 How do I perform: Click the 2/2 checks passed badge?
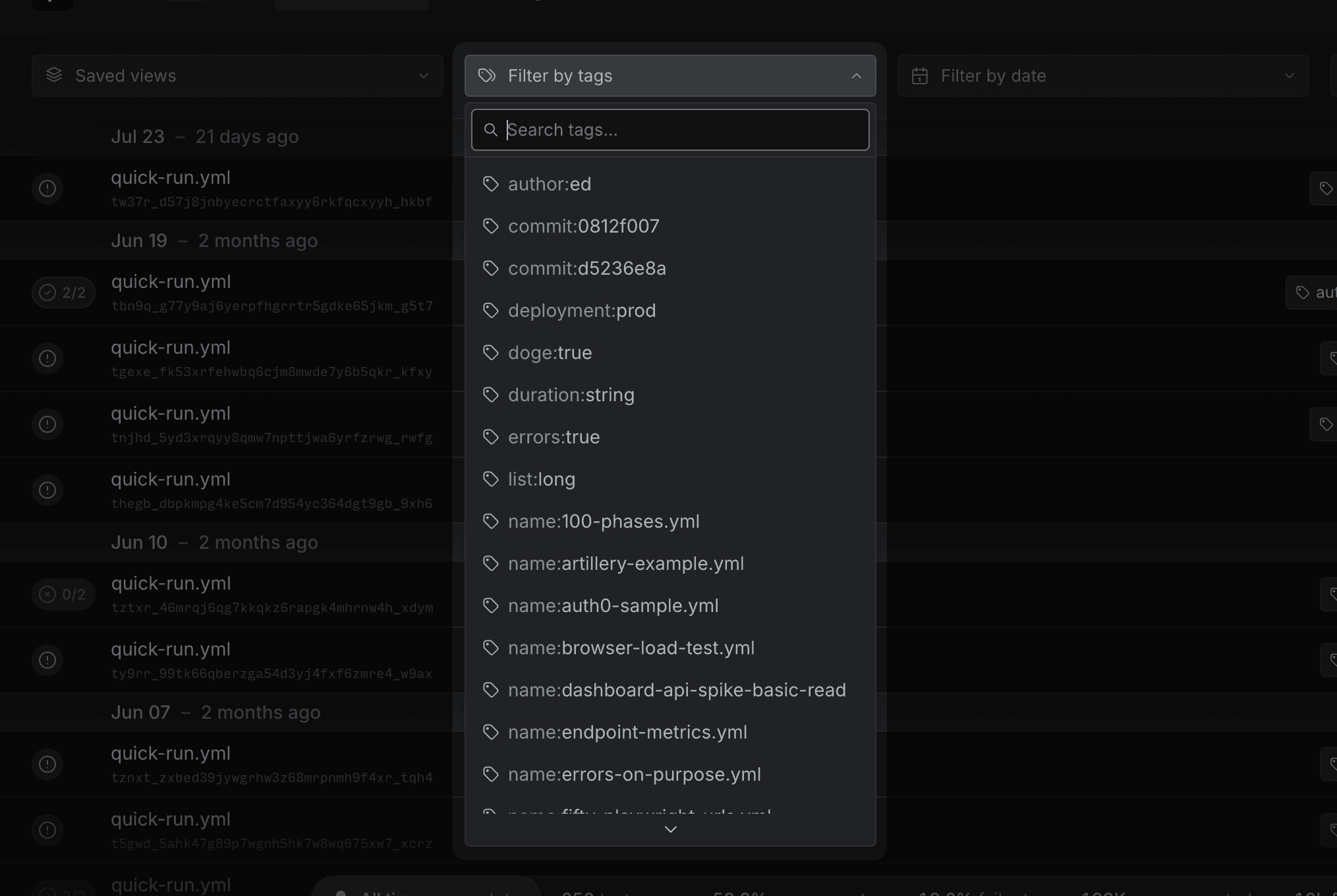point(63,293)
